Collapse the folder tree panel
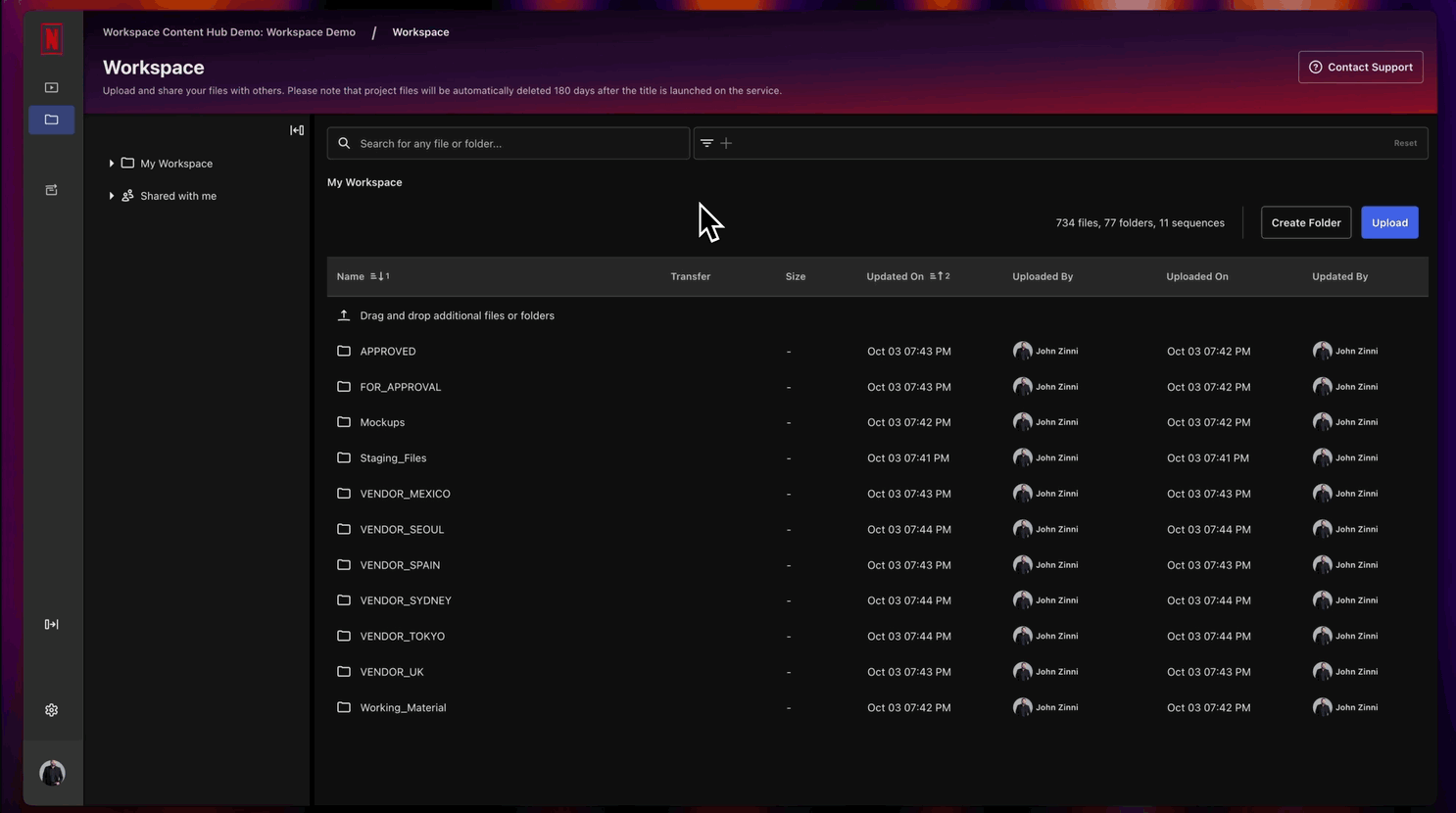The height and width of the screenshot is (813, 1456). (x=297, y=130)
